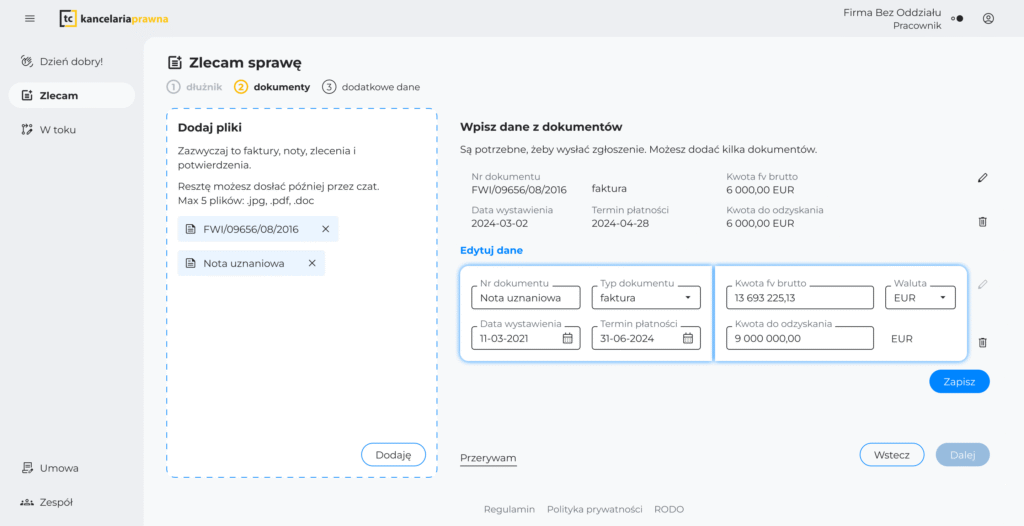Image resolution: width=1024 pixels, height=526 pixels.
Task: Click the Kwota fv brutto field
Action: pos(799,298)
